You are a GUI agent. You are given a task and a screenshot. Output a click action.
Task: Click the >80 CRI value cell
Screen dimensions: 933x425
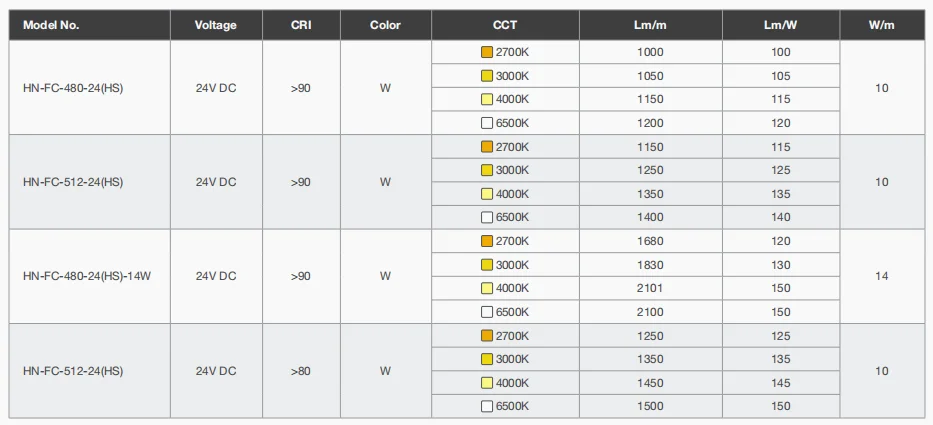[301, 371]
